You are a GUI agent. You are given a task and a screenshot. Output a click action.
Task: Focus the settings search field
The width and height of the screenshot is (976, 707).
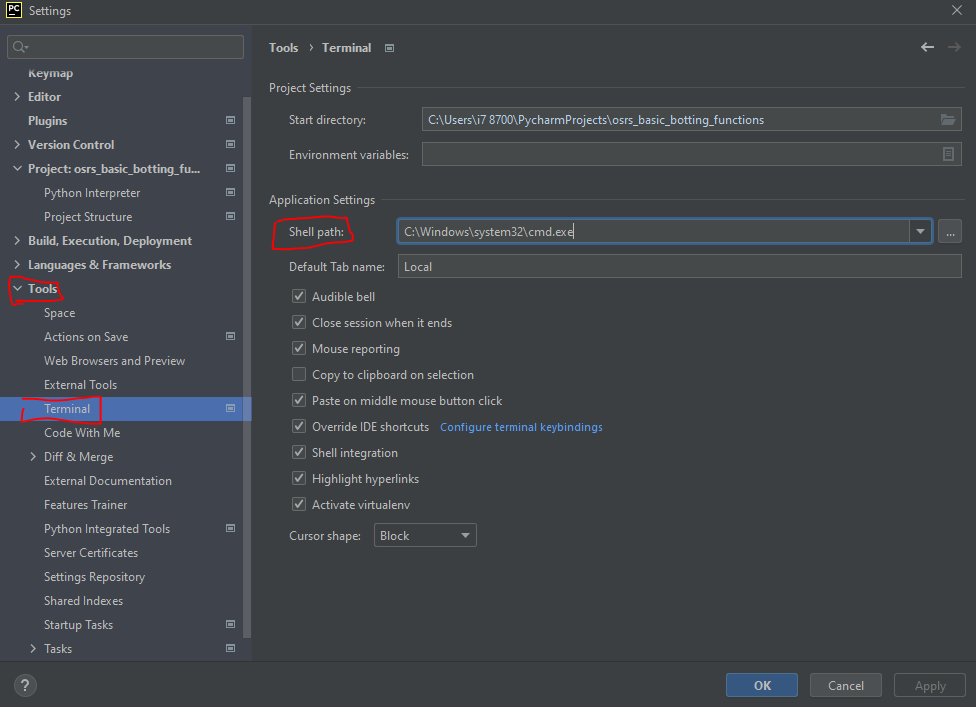point(125,47)
